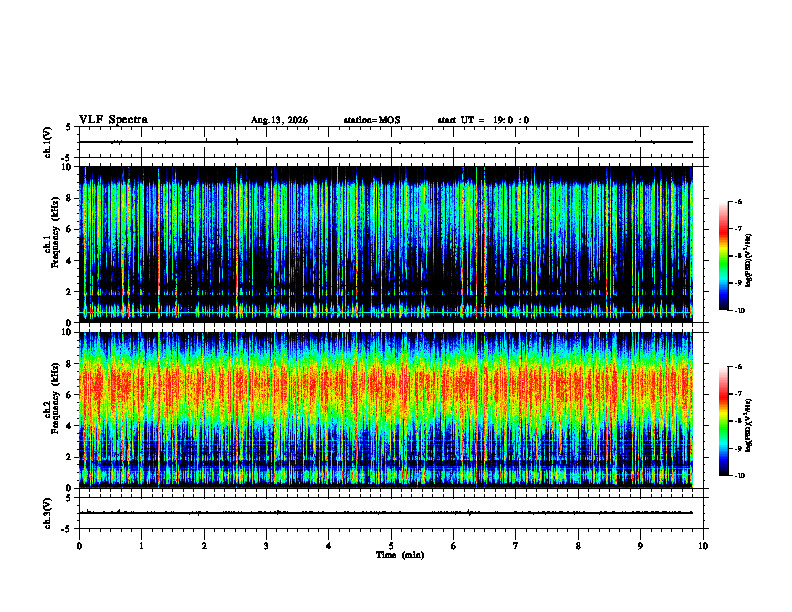The height and width of the screenshot is (612, 792).
Task: Click the '-9' label on ch.1 color bar
Action: coord(738,283)
